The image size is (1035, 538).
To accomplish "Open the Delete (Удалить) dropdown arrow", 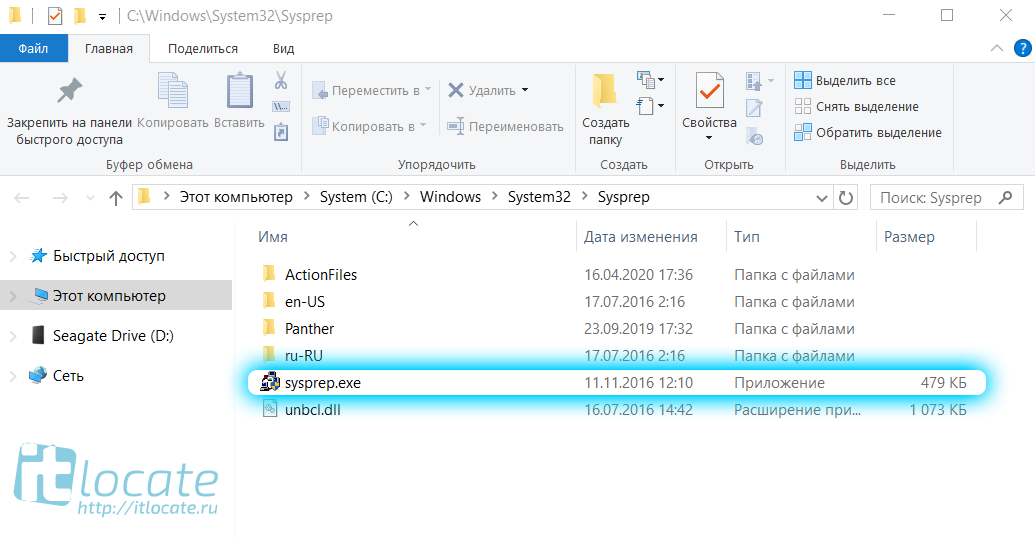I will click(x=525, y=90).
